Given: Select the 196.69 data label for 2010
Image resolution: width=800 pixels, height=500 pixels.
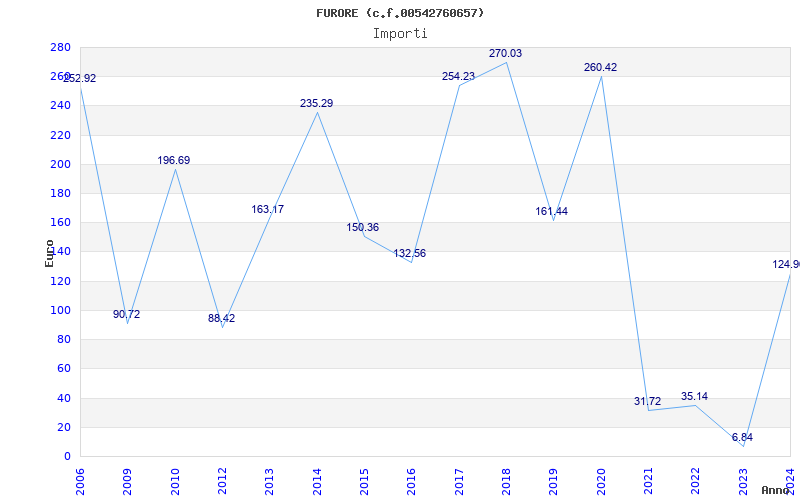Looking at the screenshot, I should (x=173, y=161).
